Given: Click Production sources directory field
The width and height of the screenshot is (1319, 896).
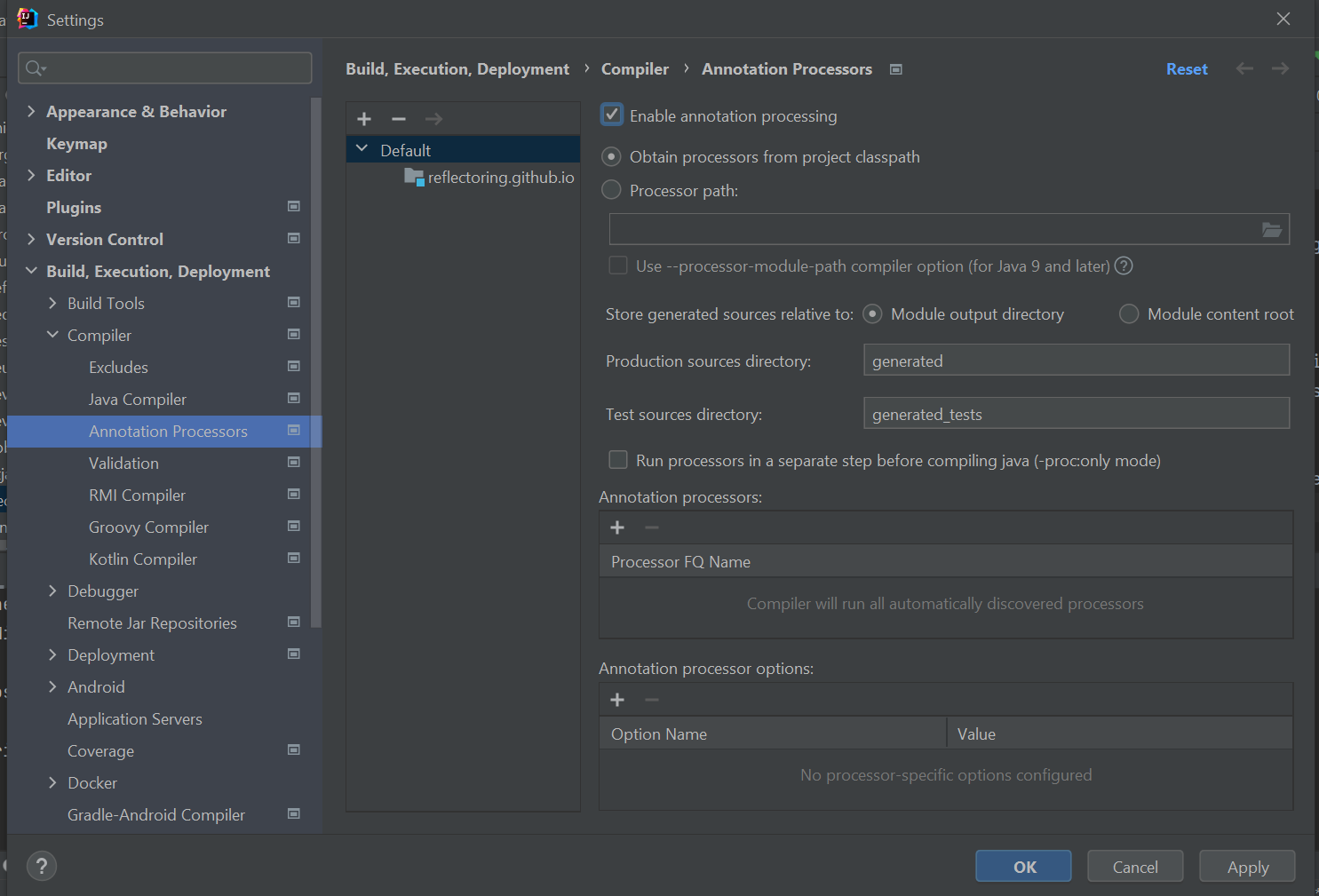Looking at the screenshot, I should [x=1077, y=360].
